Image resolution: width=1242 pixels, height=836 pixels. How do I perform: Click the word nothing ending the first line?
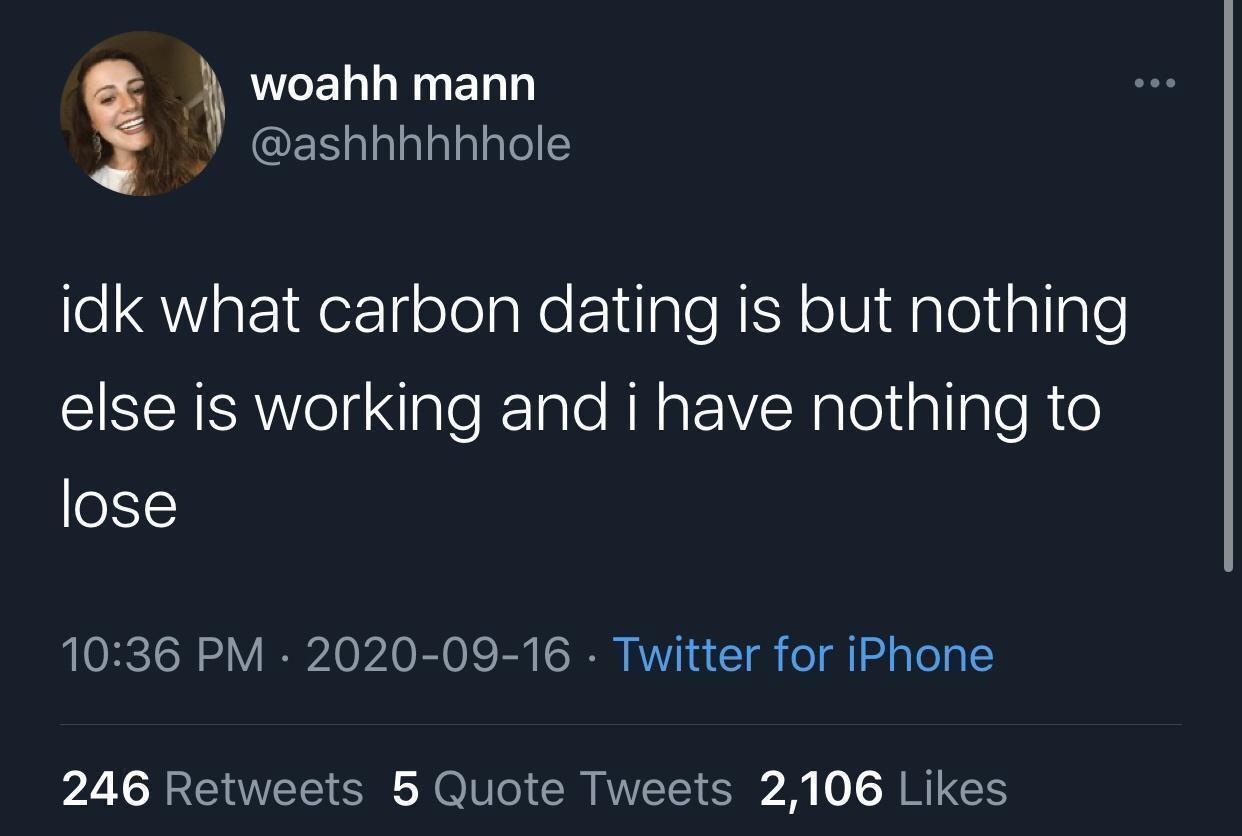tap(1018, 311)
